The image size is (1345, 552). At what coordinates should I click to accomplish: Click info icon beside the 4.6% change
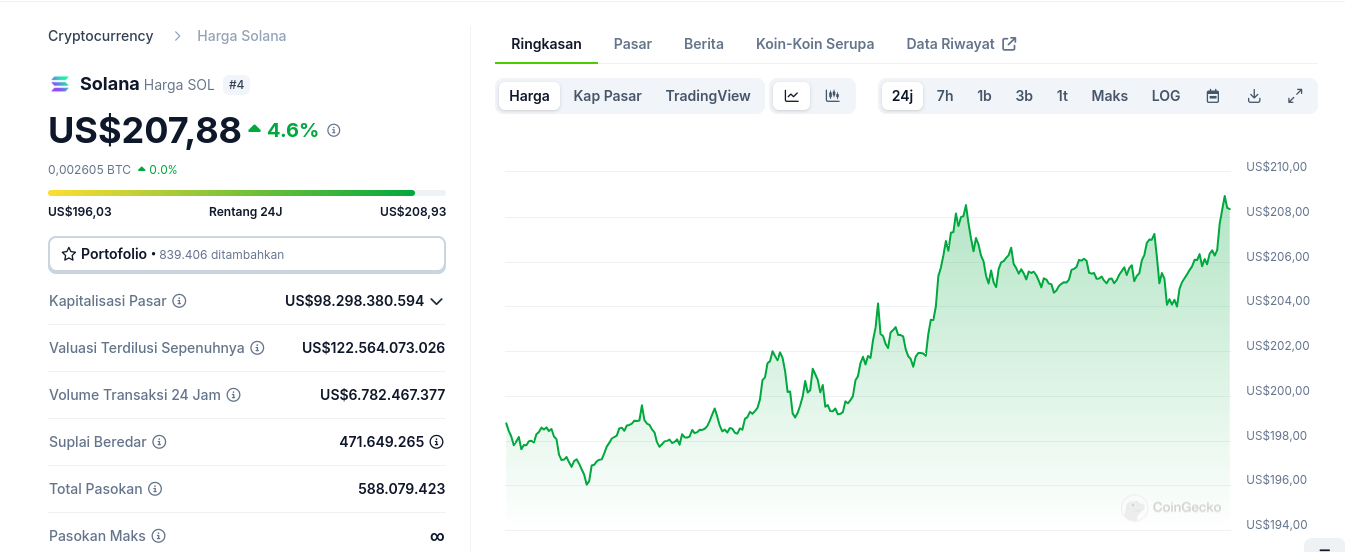coord(334,130)
